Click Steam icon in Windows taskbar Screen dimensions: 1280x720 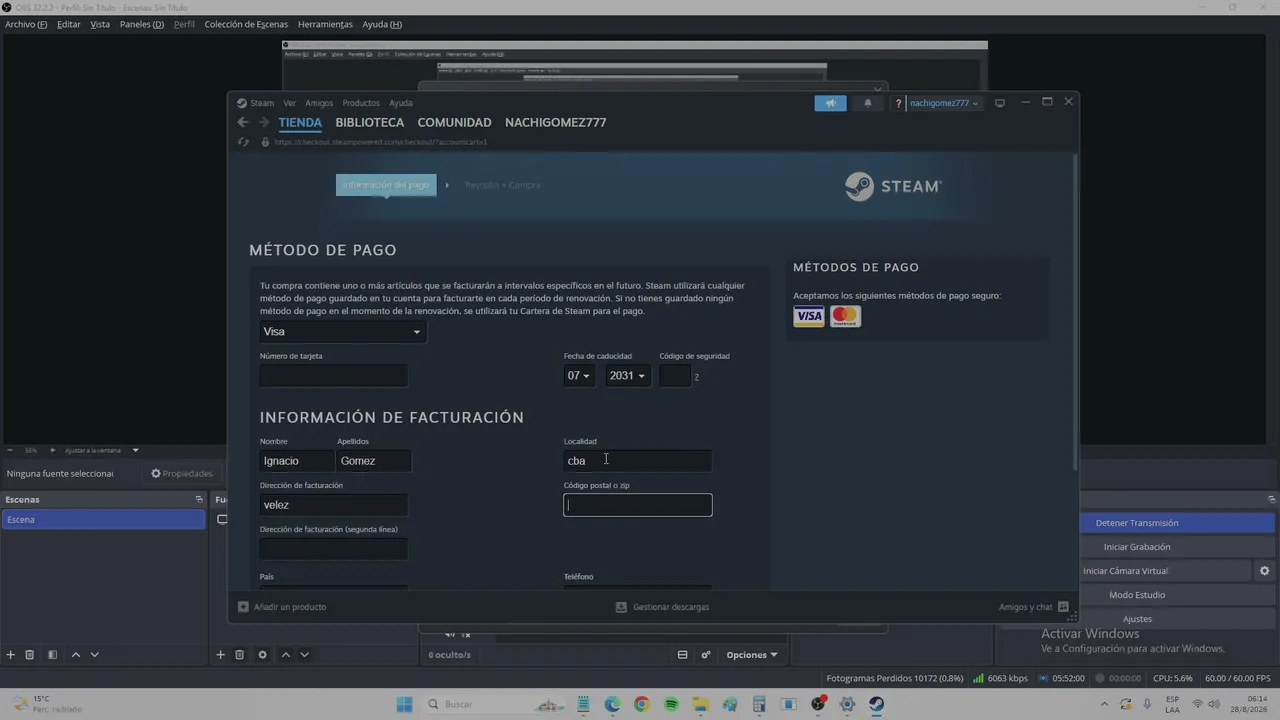(876, 704)
